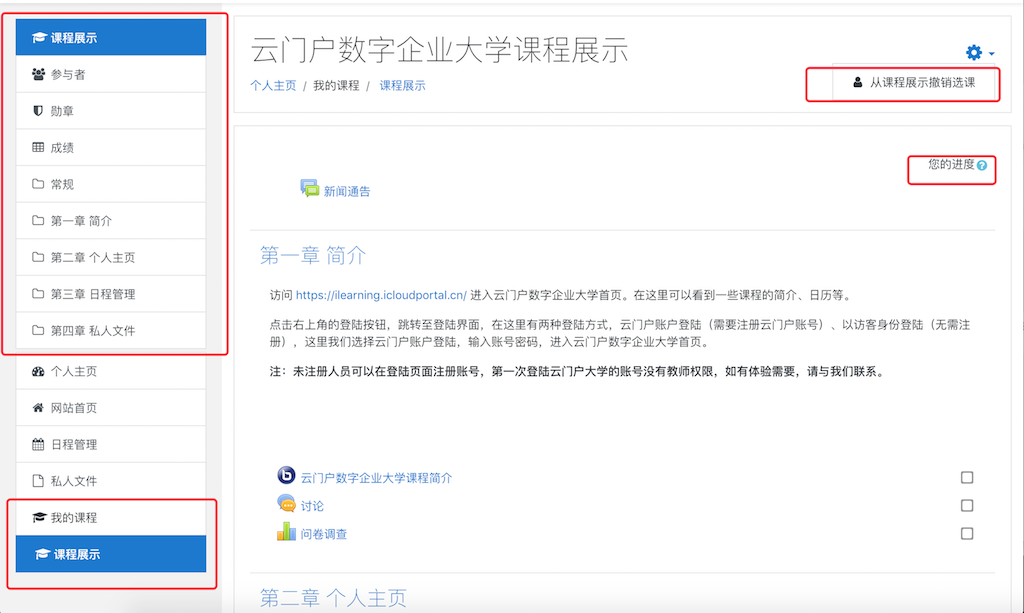The height and width of the screenshot is (613, 1024).
Task: Click the graduation cap icon beside top 课程展示
Action: (39, 38)
